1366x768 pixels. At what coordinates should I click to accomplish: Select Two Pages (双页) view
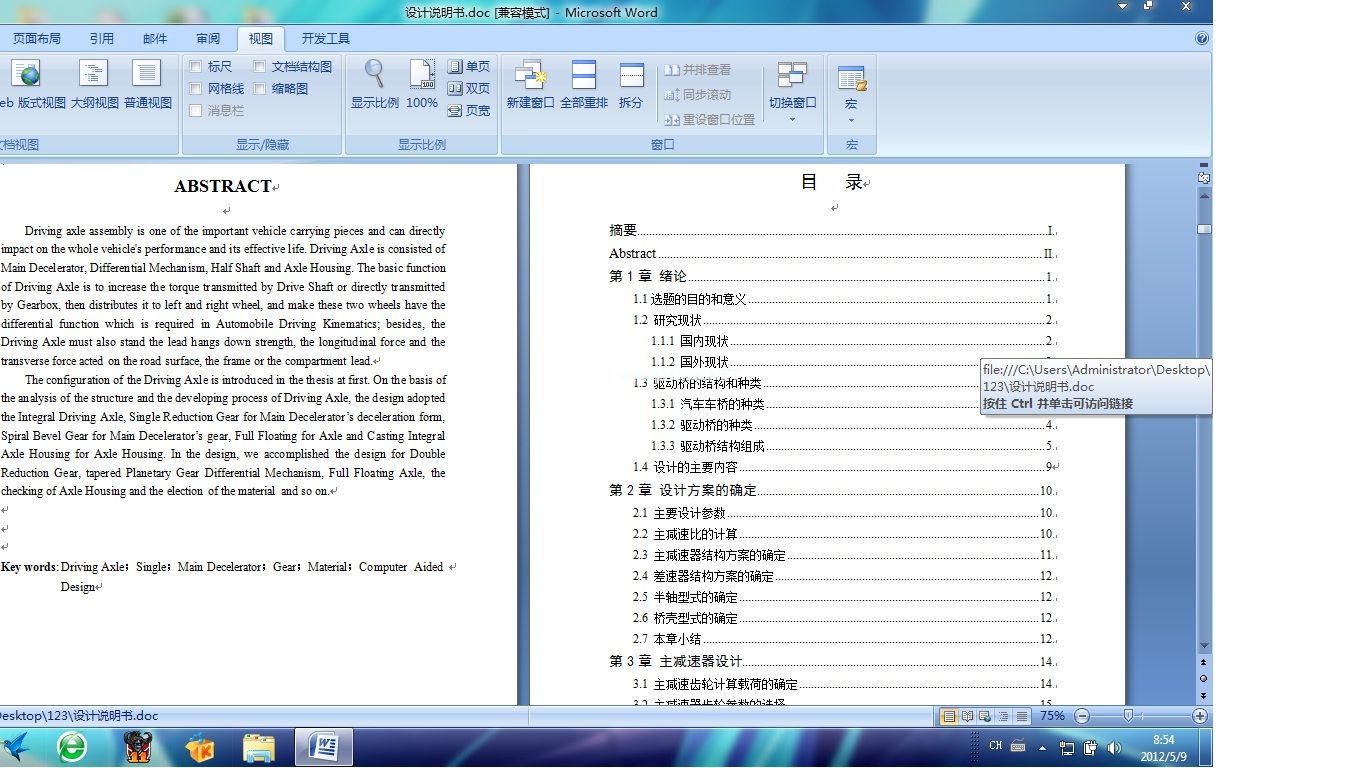tap(469, 88)
